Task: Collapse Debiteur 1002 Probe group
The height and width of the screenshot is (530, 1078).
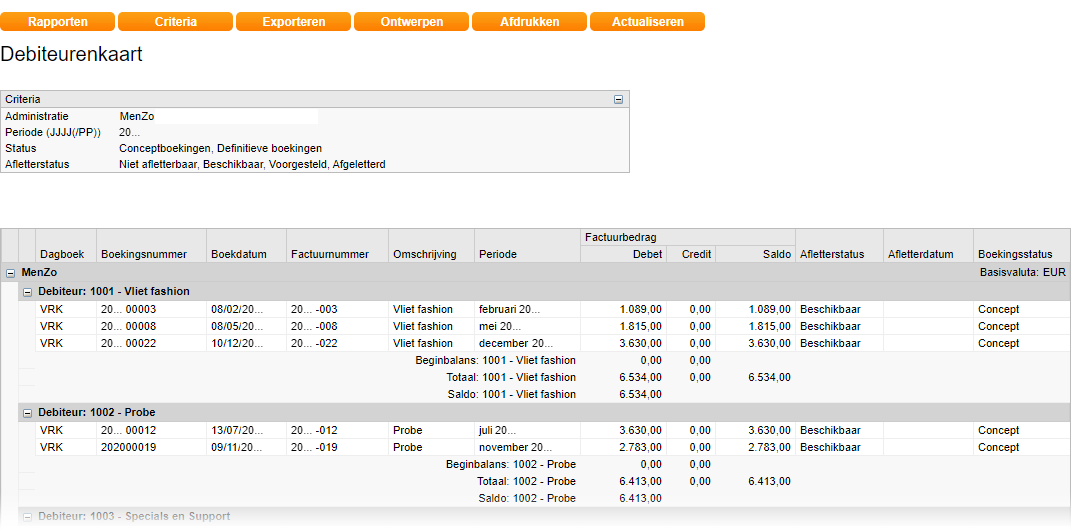Action: coord(27,412)
